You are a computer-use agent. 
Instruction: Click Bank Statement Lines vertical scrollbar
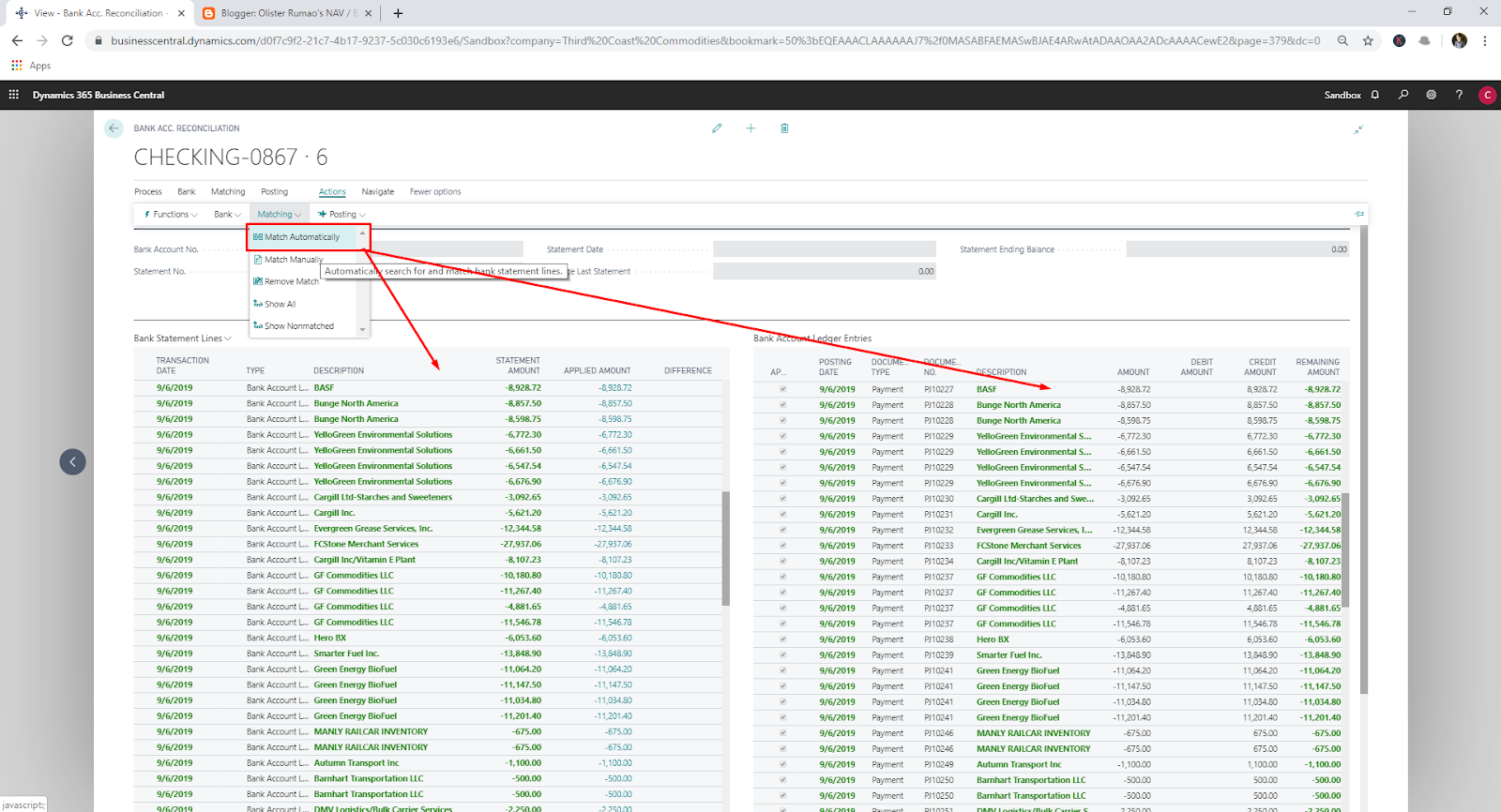click(726, 549)
